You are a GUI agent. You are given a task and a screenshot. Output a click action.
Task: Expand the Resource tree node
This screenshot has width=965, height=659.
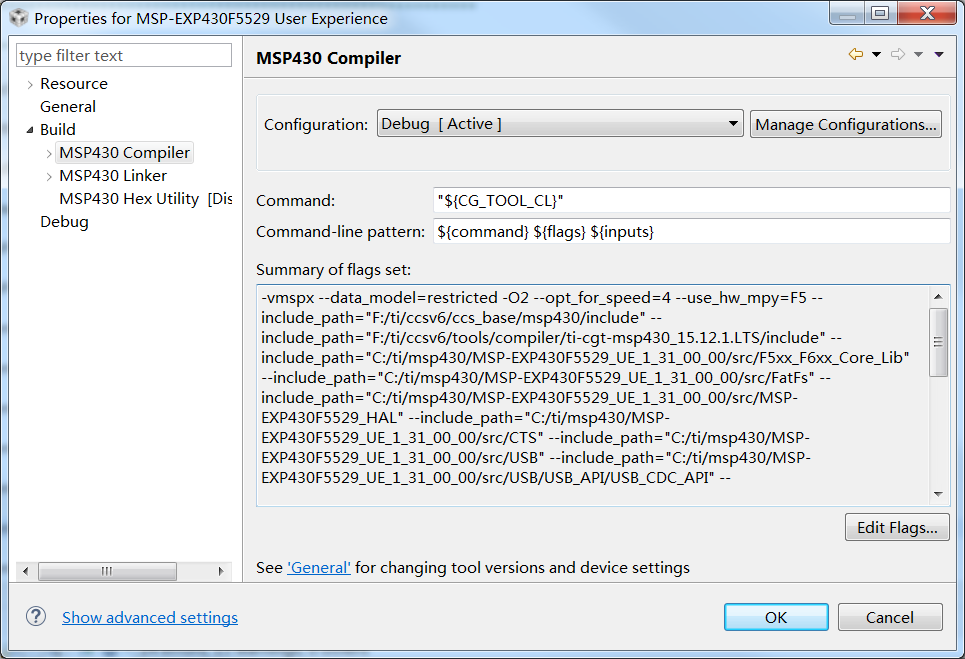pyautogui.click(x=30, y=85)
